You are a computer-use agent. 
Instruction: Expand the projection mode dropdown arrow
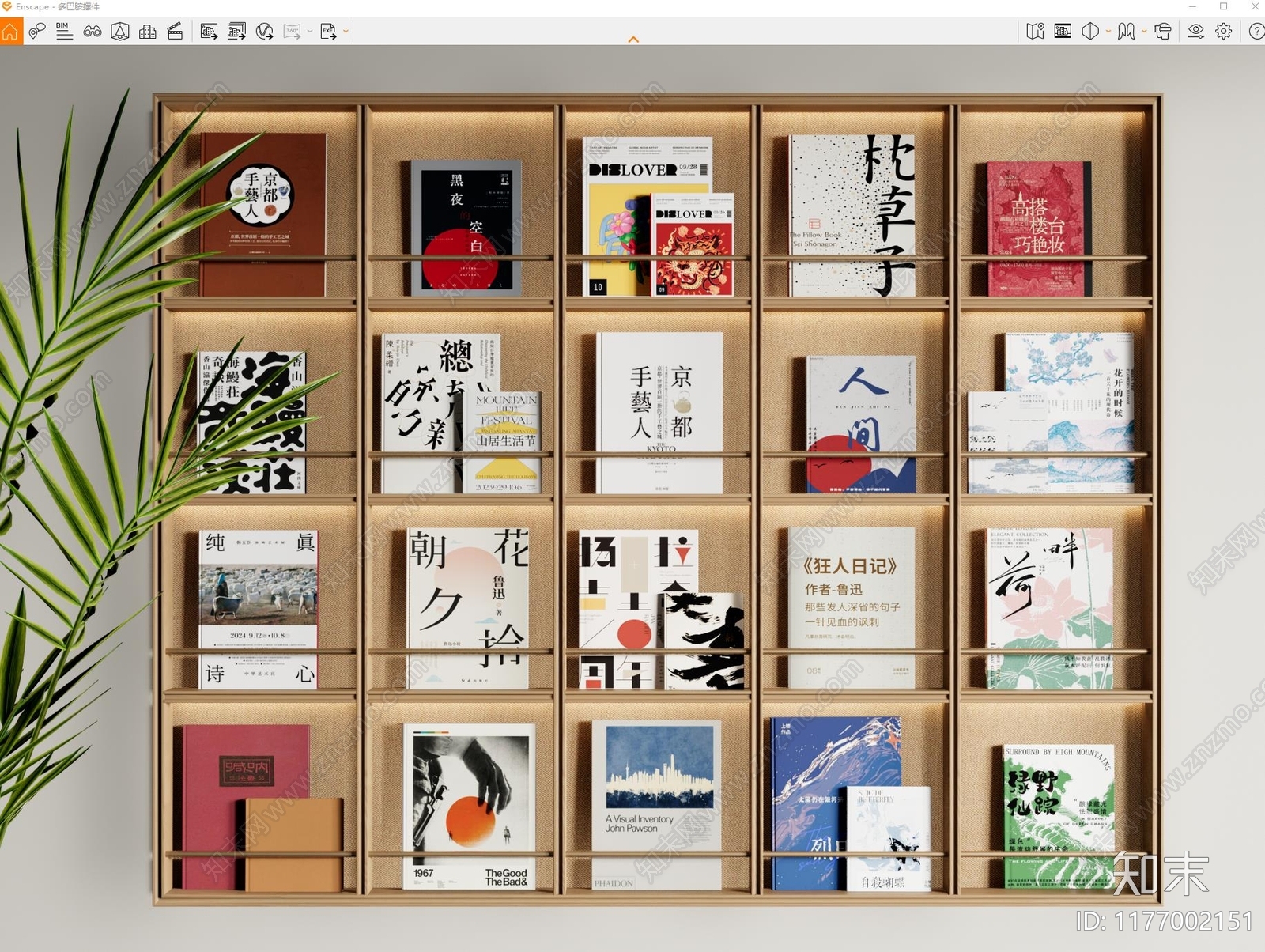pyautogui.click(x=1108, y=32)
